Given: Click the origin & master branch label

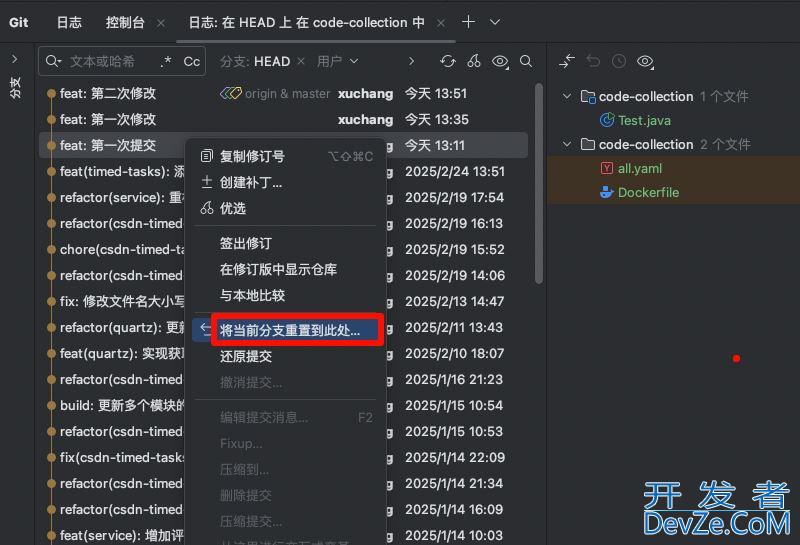Looking at the screenshot, I should coord(287,94).
